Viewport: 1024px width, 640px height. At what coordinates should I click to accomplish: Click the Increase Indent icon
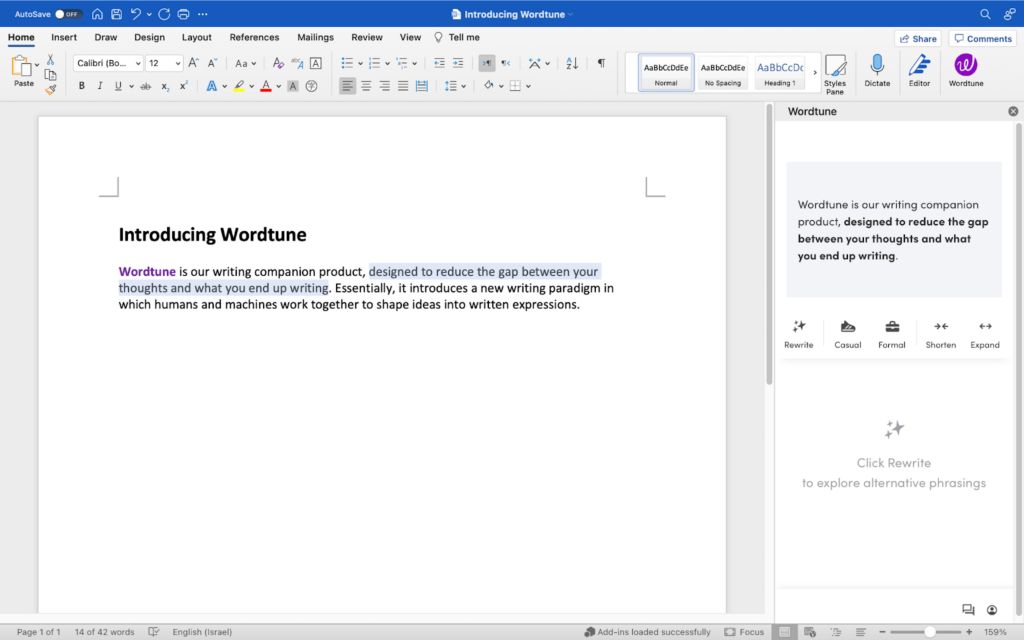point(458,63)
